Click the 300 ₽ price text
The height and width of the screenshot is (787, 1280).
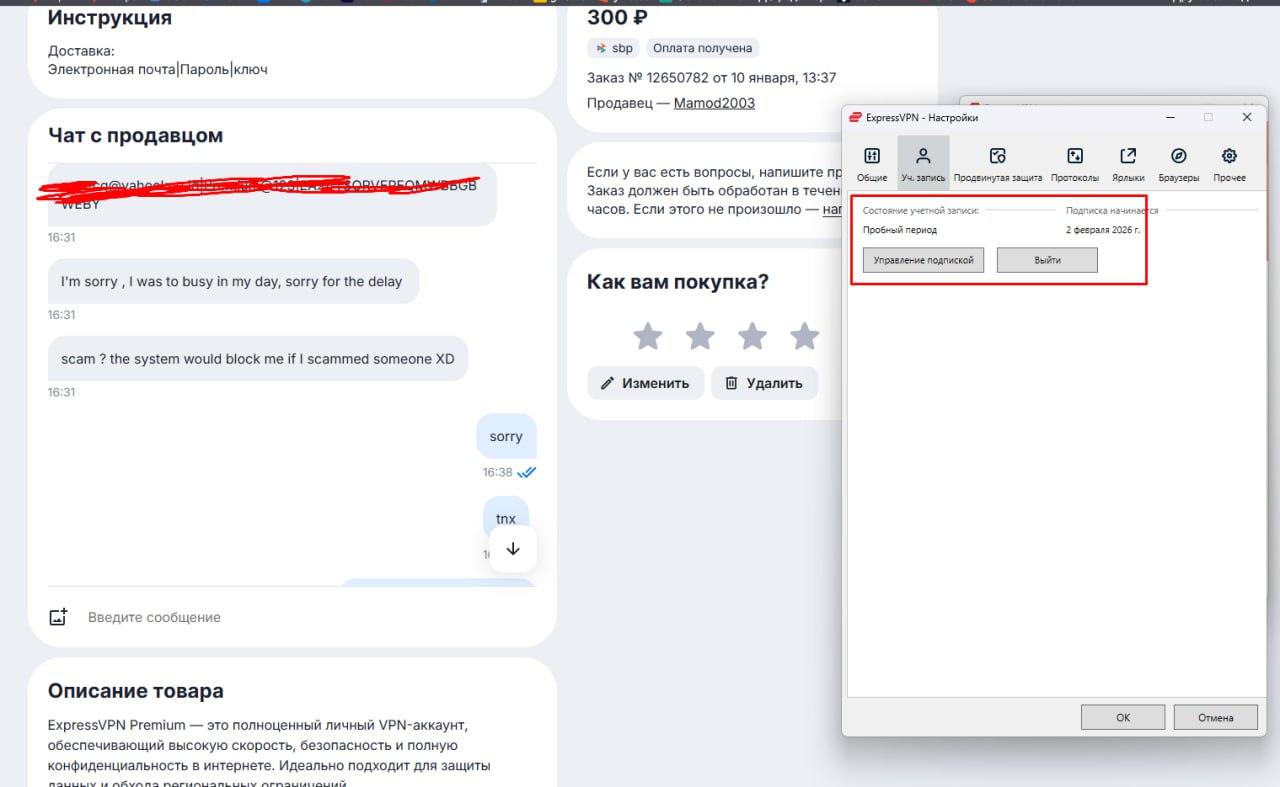(617, 17)
